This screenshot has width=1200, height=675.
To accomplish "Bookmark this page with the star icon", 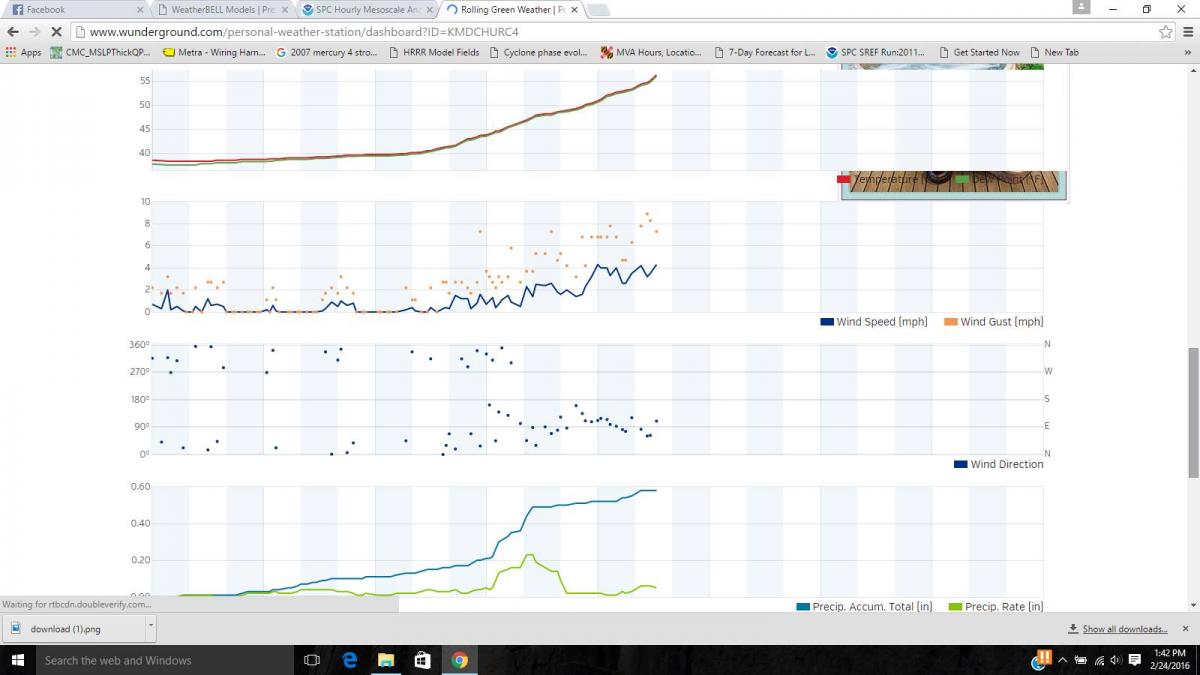I will point(1165,32).
